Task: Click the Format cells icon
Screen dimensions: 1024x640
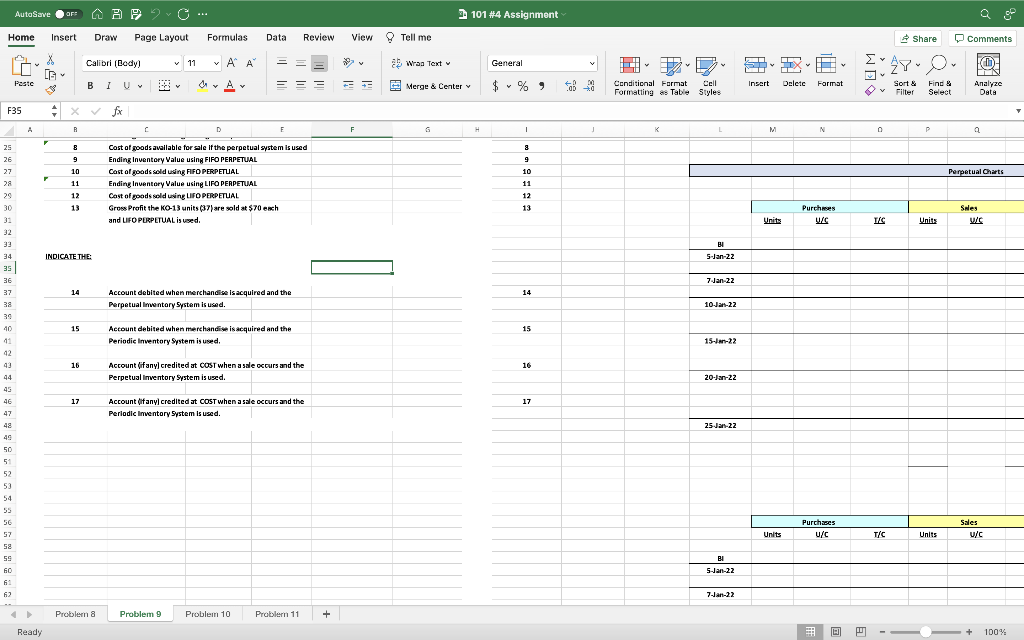Action: (826, 65)
